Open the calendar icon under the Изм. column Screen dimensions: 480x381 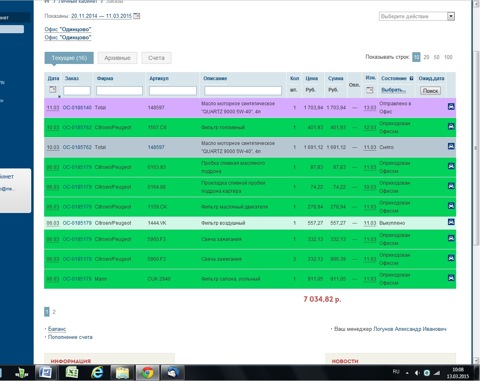pos(369,90)
